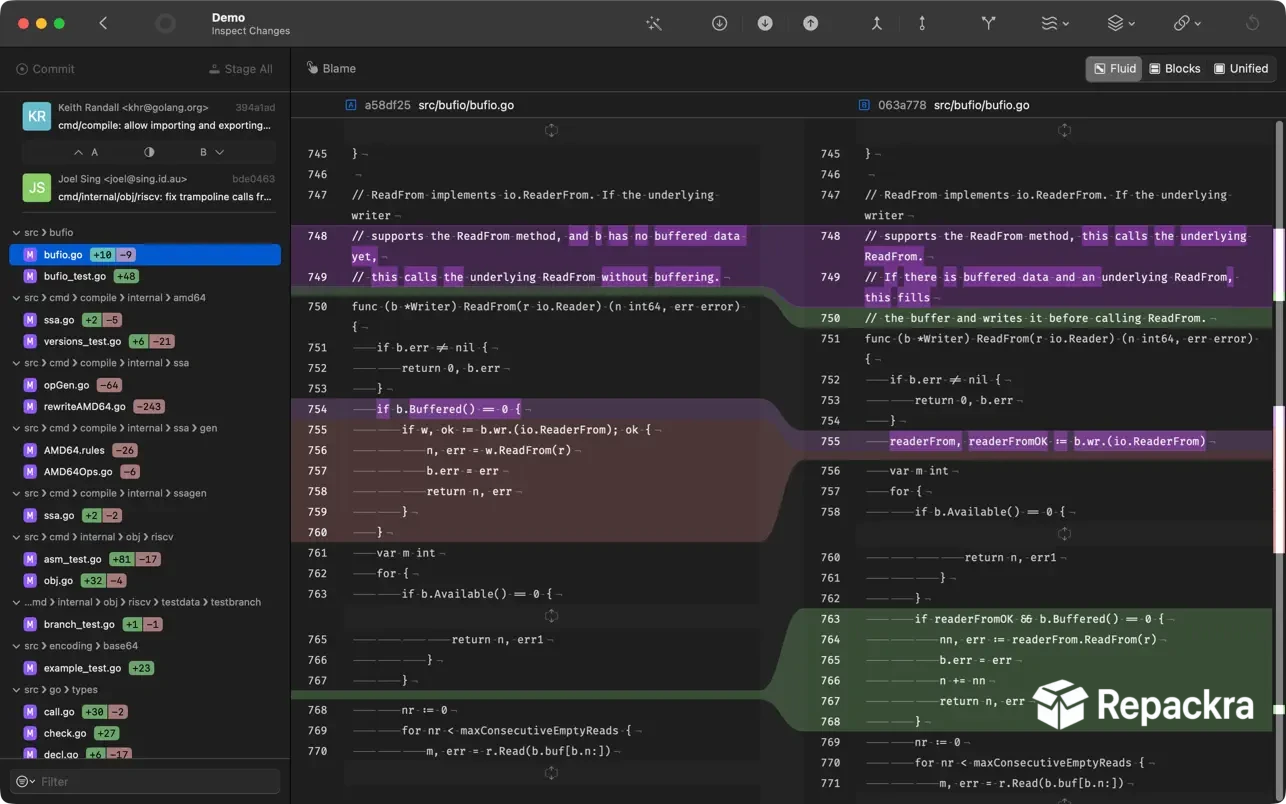Select Joel Sing's commit bde0463

[149, 188]
